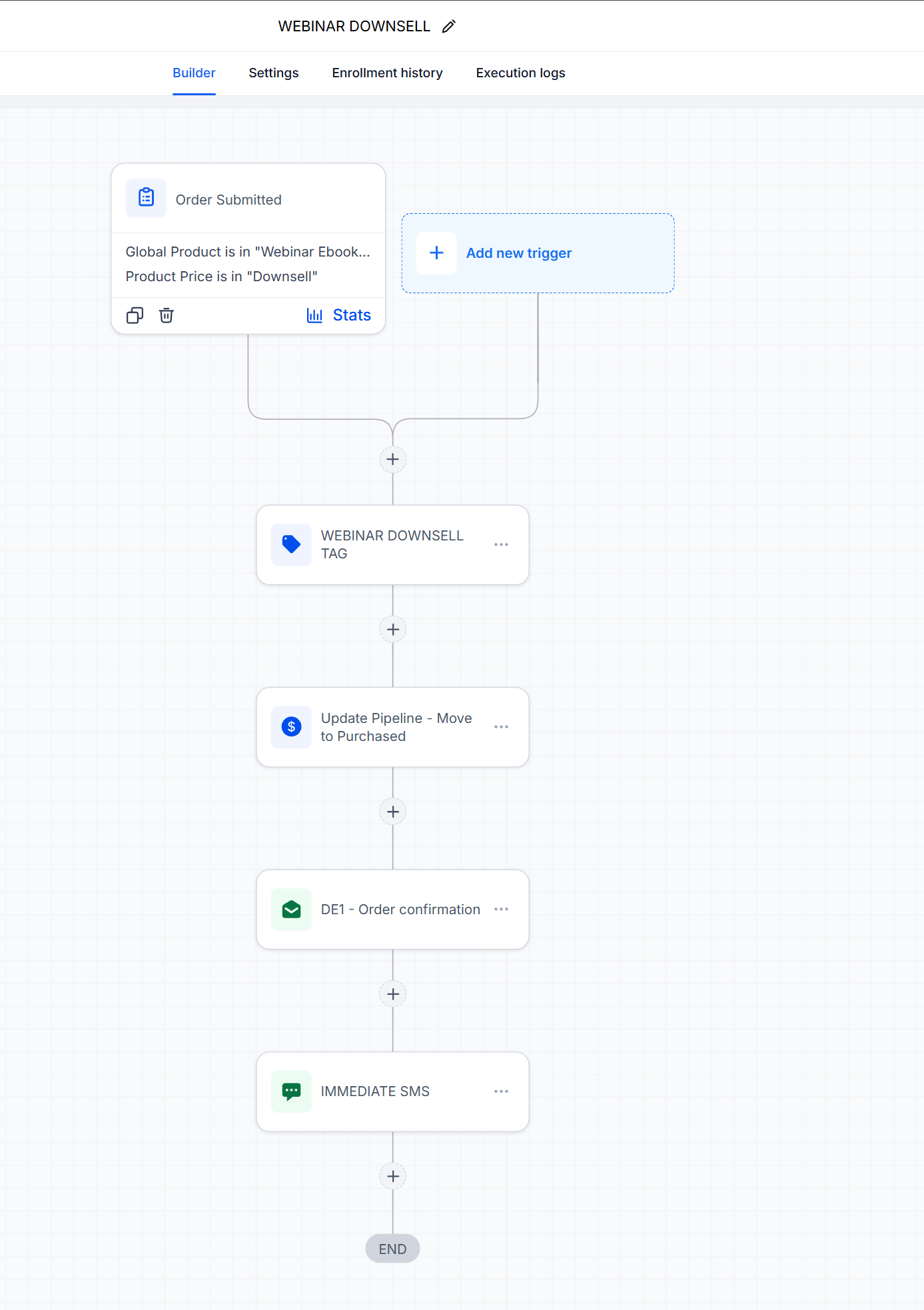Click the SMS chat icon of IMMEDIATE SMS
The width and height of the screenshot is (924, 1310).
pyautogui.click(x=291, y=1091)
